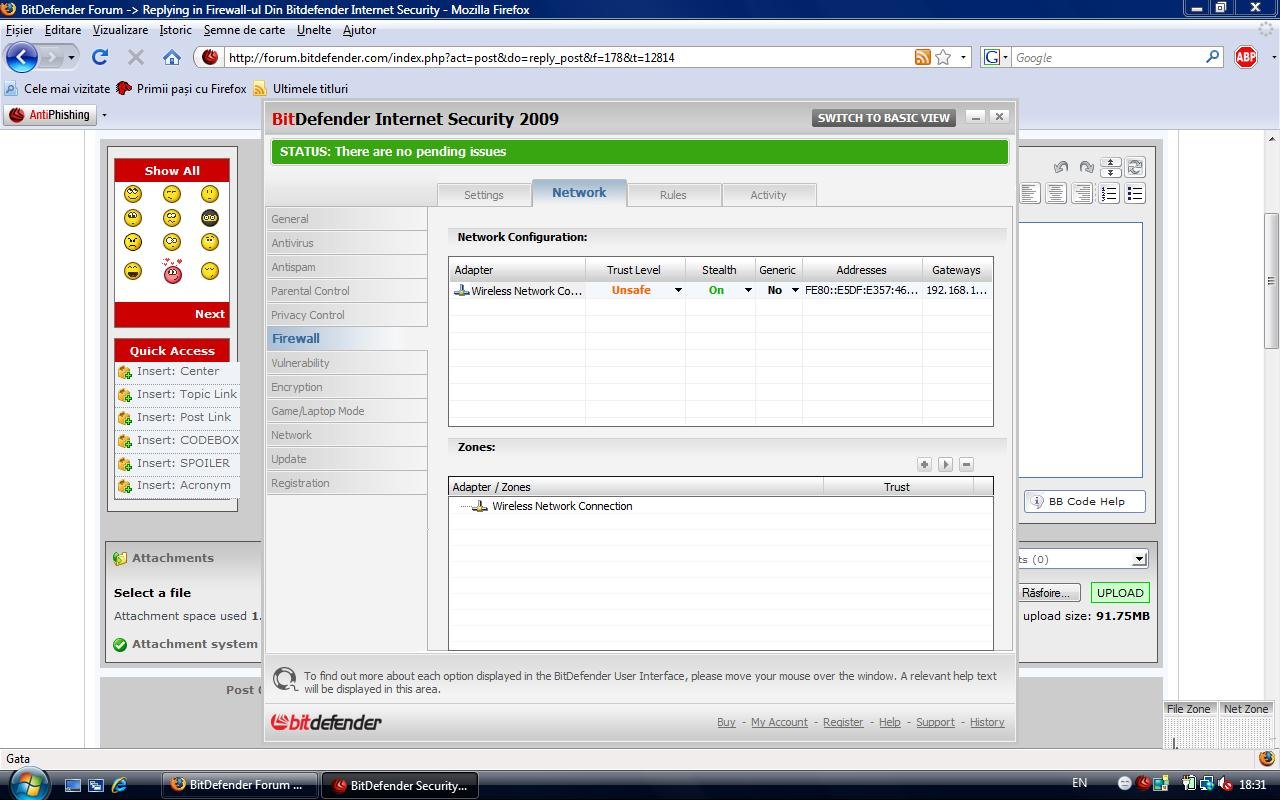Open the My Account link

[x=779, y=722]
